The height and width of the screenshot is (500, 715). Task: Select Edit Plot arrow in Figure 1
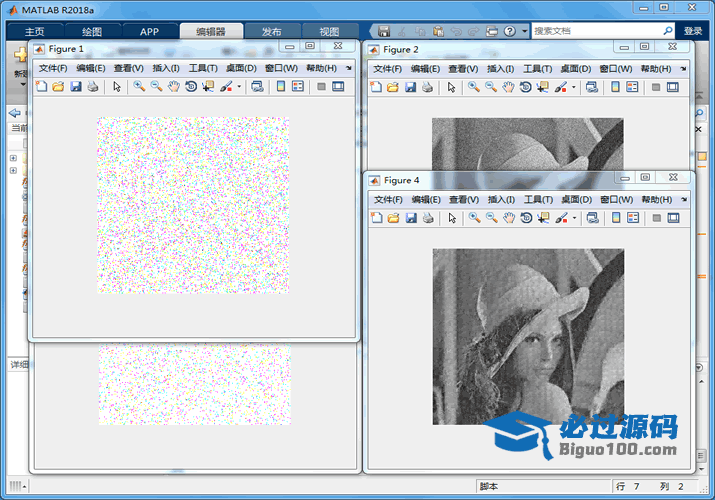pos(117,87)
